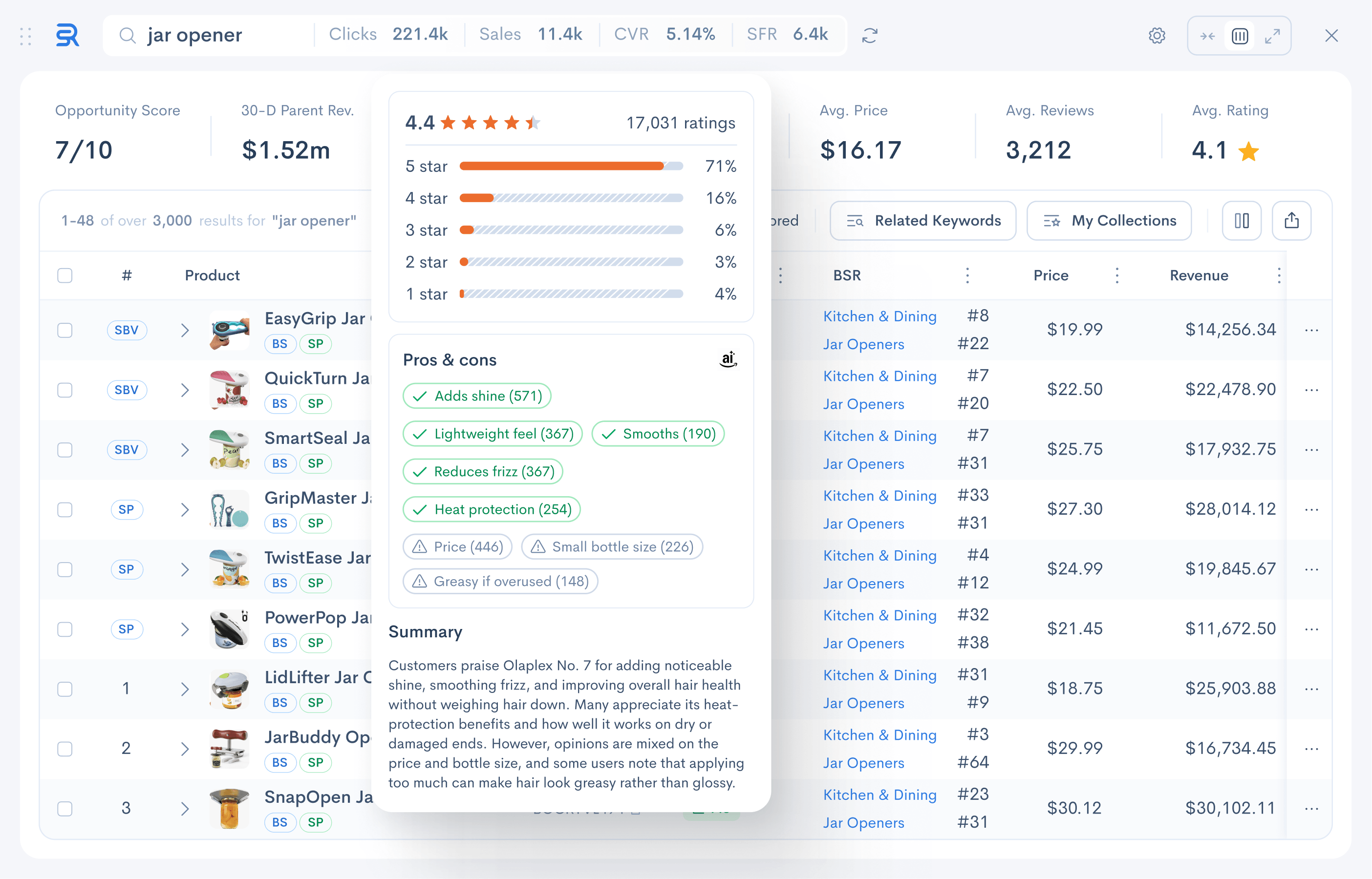Click the My Collections button
Screen dimensions: 1372x879
(1109, 220)
